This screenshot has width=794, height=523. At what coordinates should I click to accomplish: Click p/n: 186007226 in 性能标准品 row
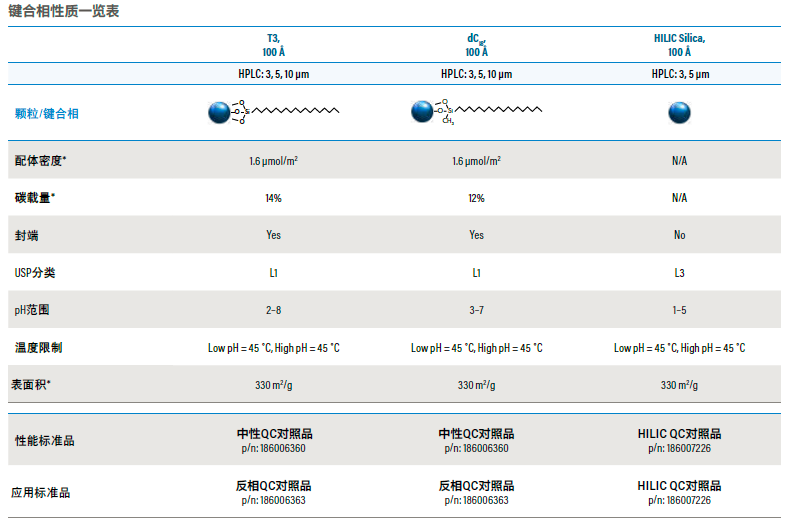point(680,448)
